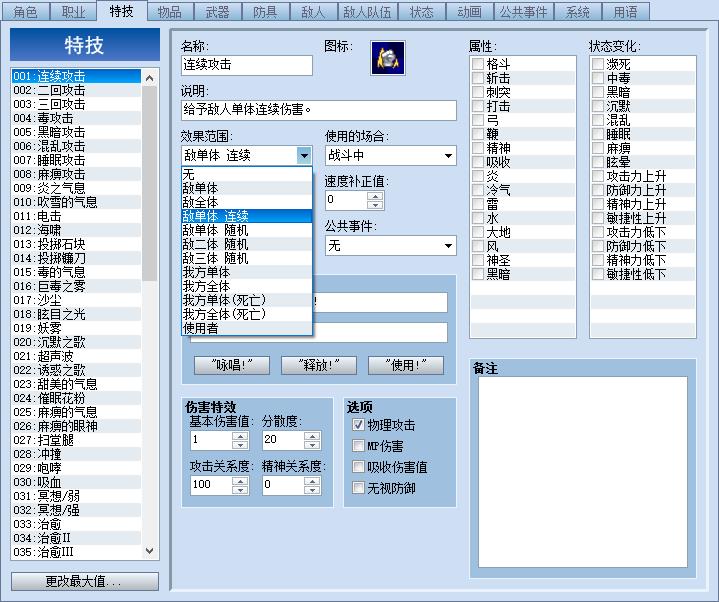719x602 pixels.
Task: Select 无 in the scope dropdown list
Action: click(x=247, y=174)
